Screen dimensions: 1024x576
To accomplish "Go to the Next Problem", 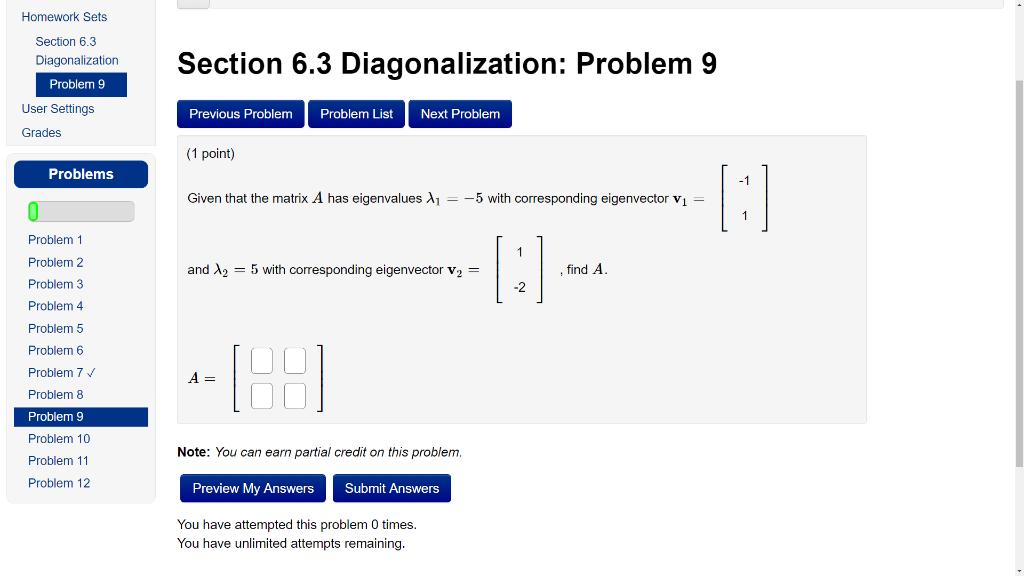I will [460, 114].
